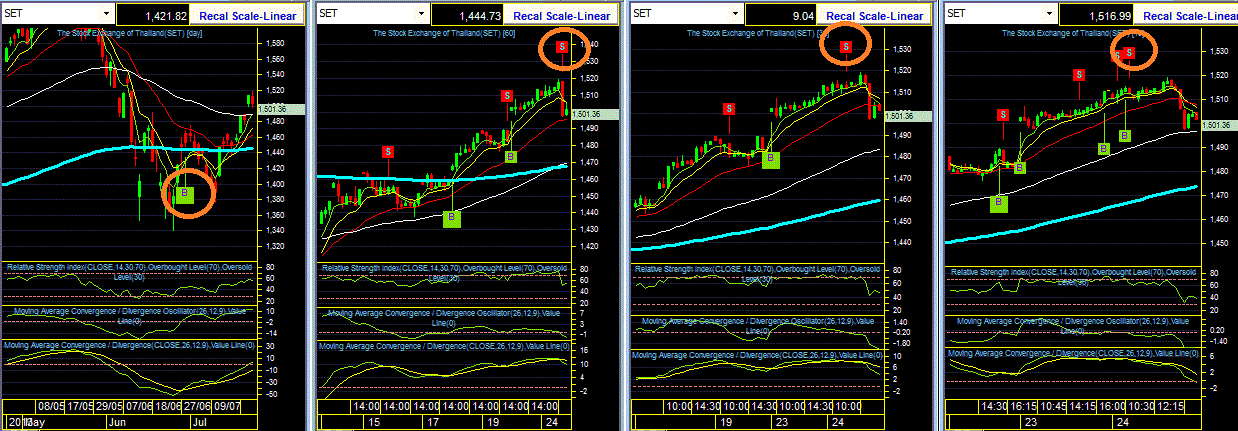Select the middle Sell marker in the 60-minute chart
The width and height of the screenshot is (1238, 431).
[x=507, y=95]
